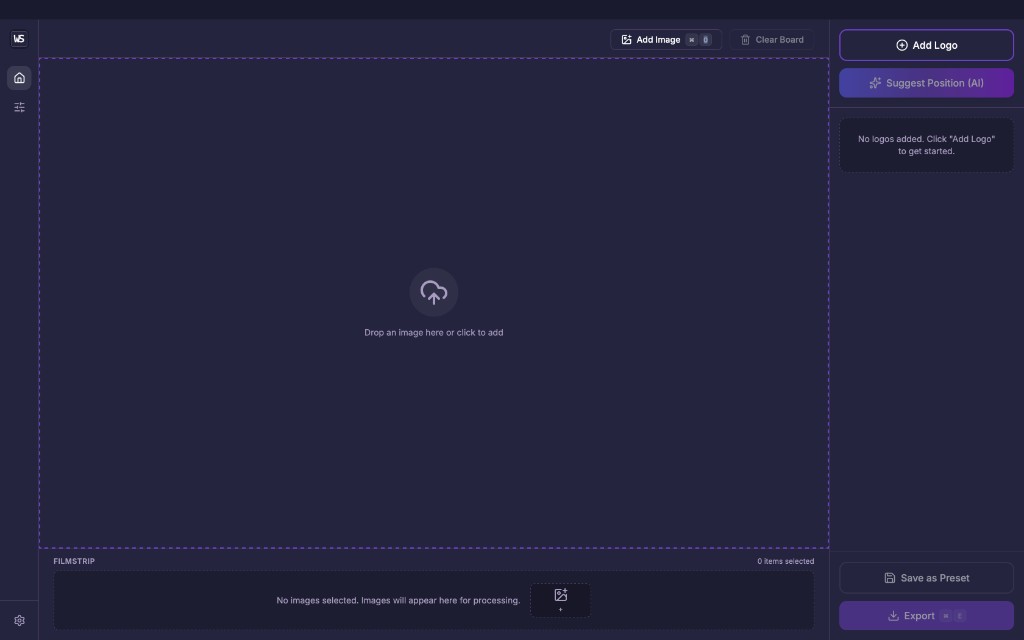Click the Clear Board button
1024x640 pixels.
coord(772,40)
